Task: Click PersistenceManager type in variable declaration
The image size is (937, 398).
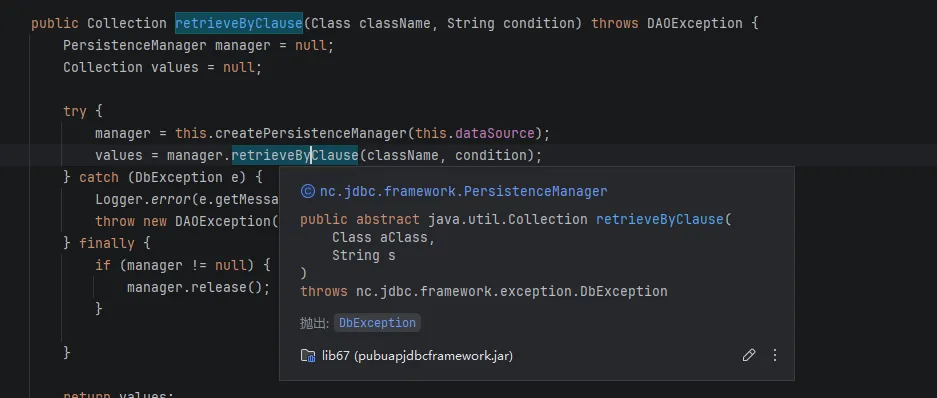Action: (135, 45)
